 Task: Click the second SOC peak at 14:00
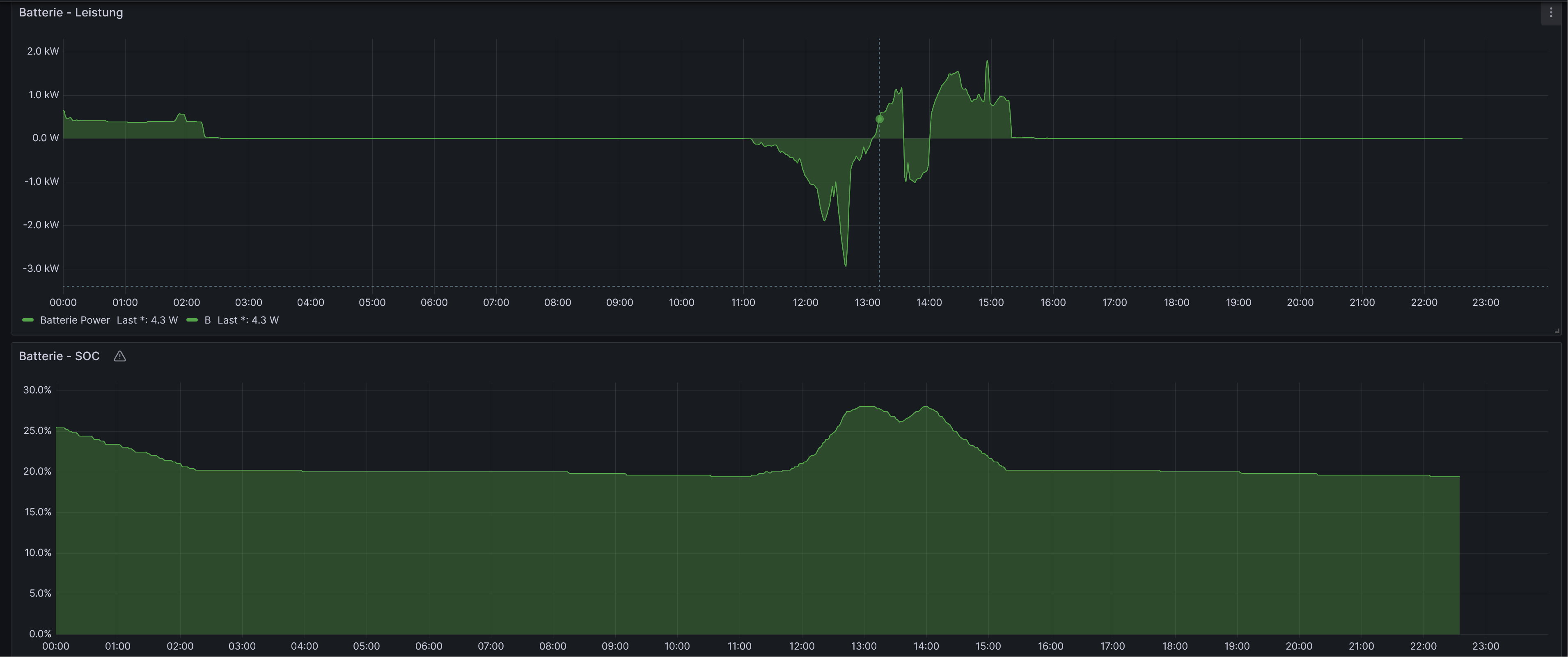[x=925, y=407]
